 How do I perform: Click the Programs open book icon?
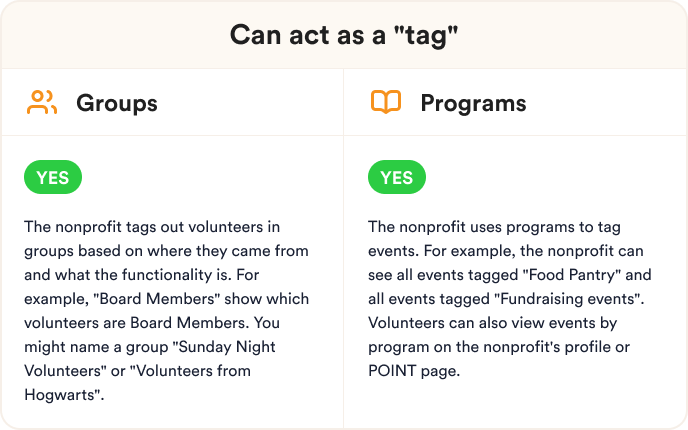coord(386,102)
